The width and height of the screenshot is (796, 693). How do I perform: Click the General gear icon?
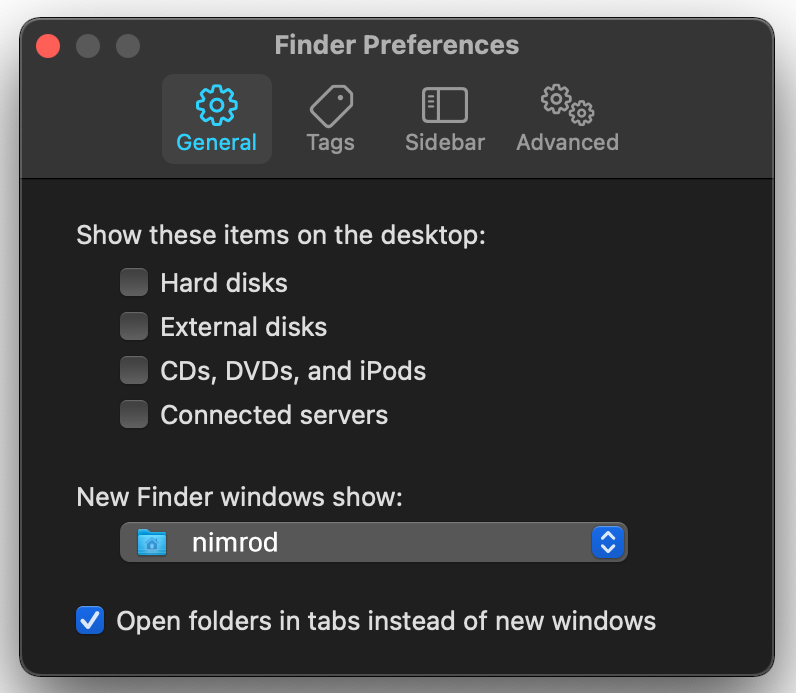(x=216, y=104)
